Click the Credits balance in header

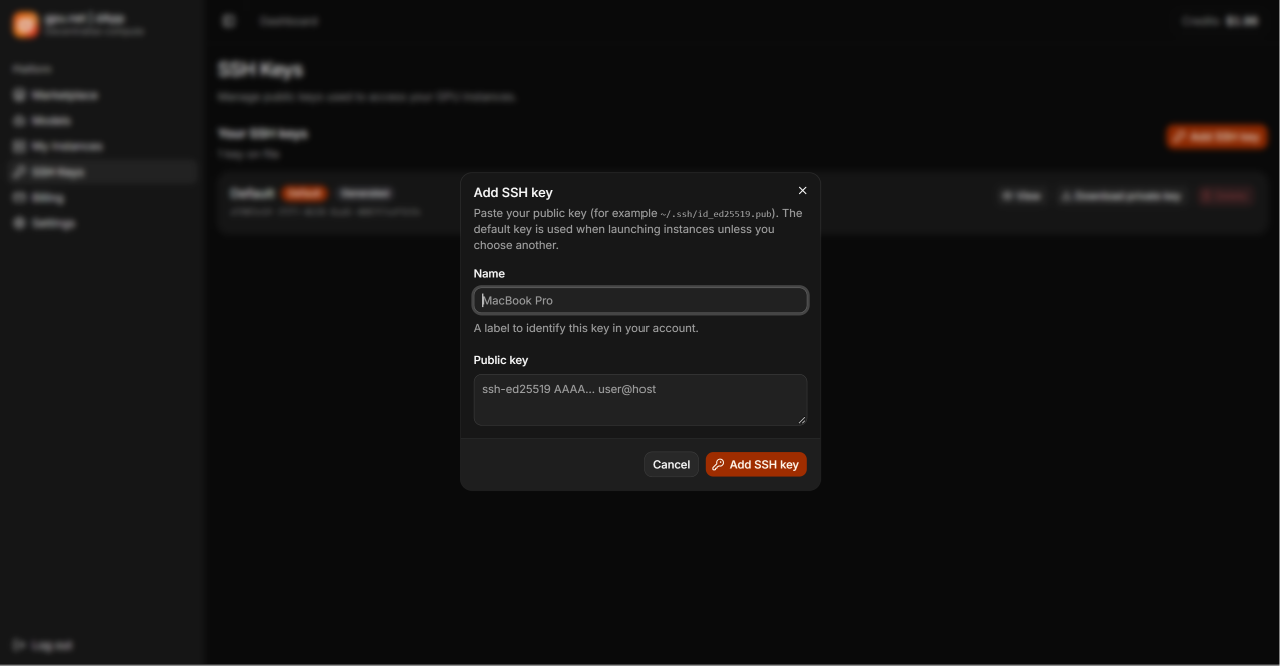[1220, 21]
